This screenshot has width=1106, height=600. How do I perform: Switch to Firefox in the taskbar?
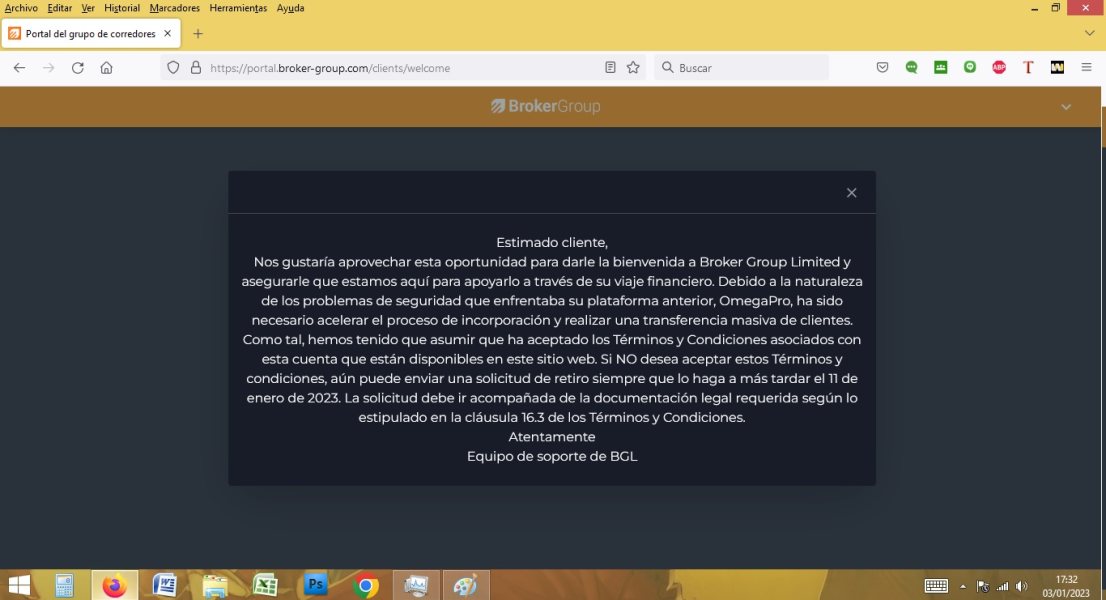(114, 585)
